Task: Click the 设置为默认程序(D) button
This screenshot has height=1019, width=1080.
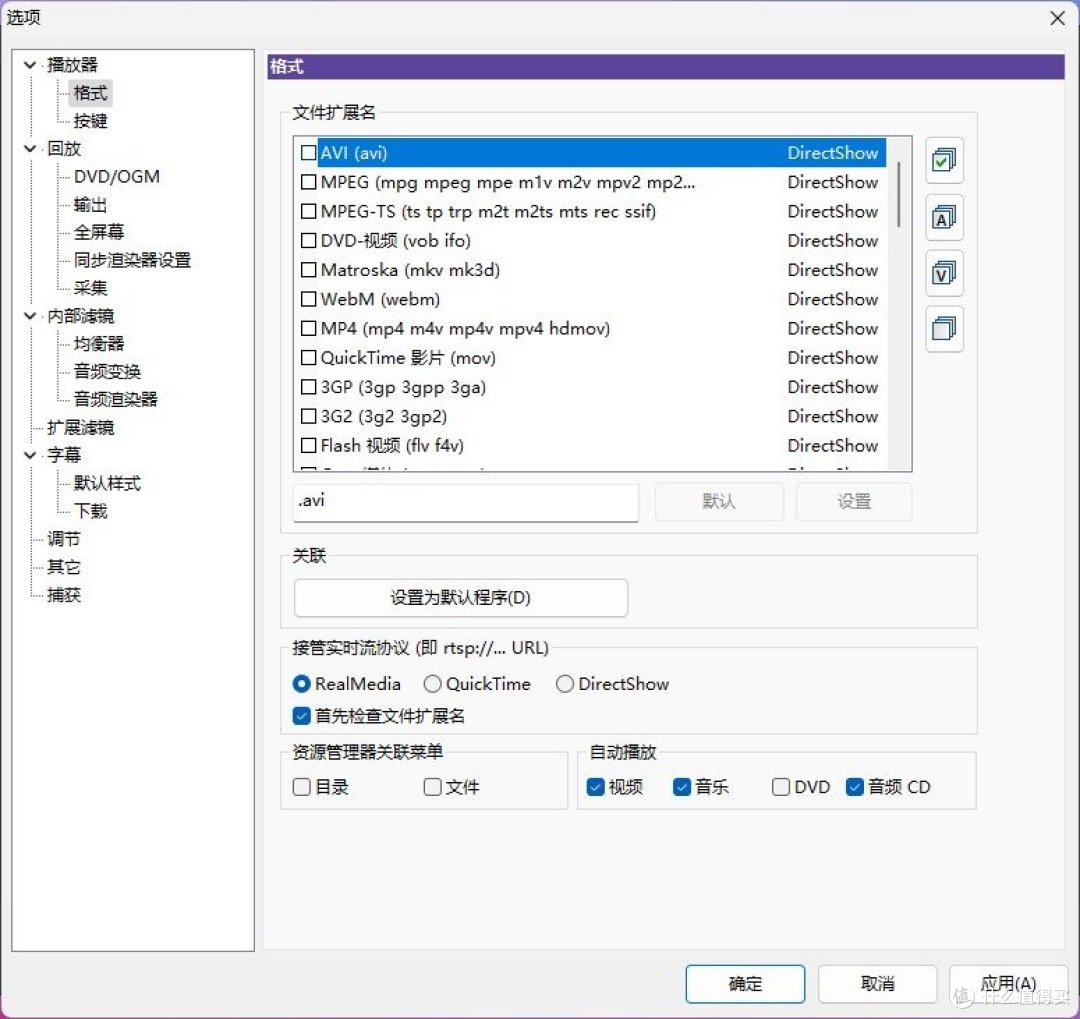Action: tap(460, 597)
